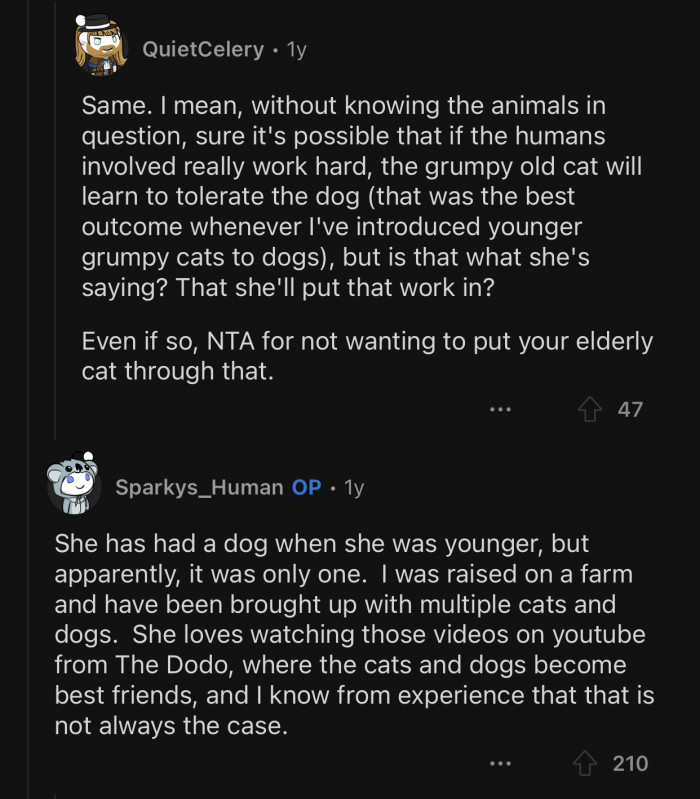
Task: Open the ellipsis menu on Sparkys_Human's comment
Action: pyautogui.click(x=501, y=764)
